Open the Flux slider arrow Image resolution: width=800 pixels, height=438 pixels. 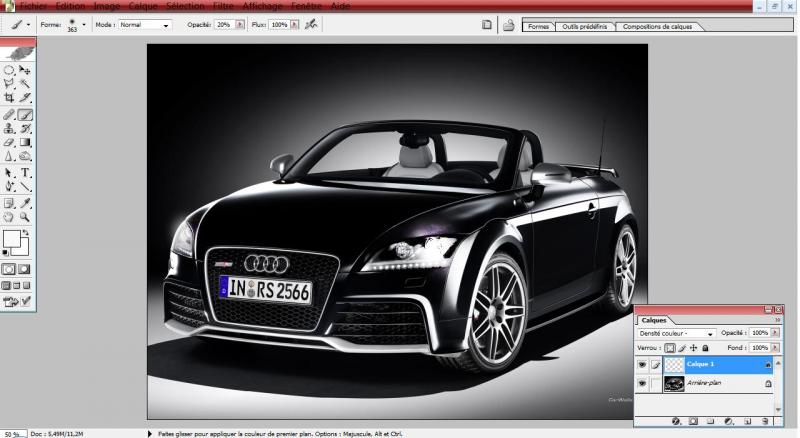point(294,25)
